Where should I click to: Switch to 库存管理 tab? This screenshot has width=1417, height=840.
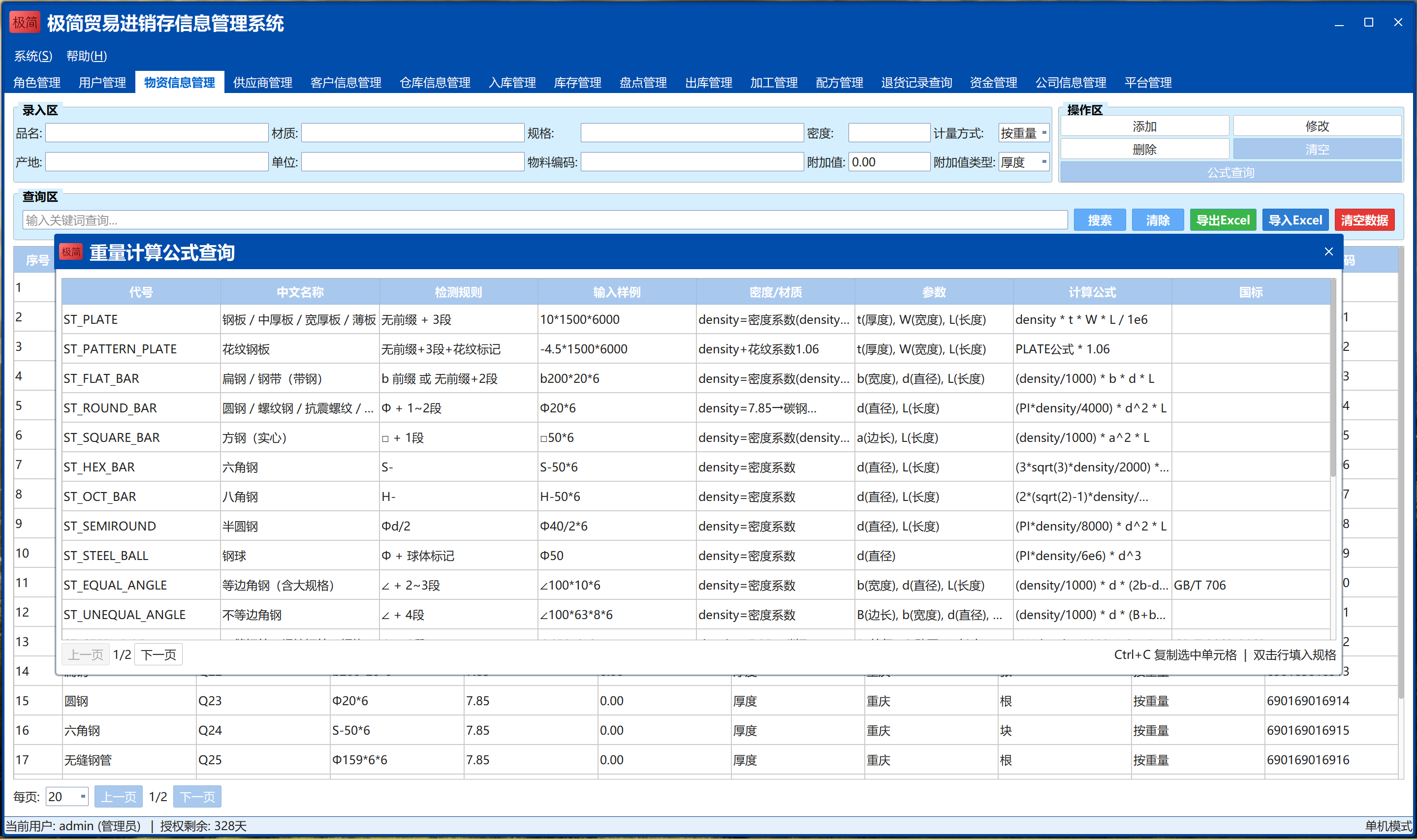pyautogui.click(x=577, y=83)
